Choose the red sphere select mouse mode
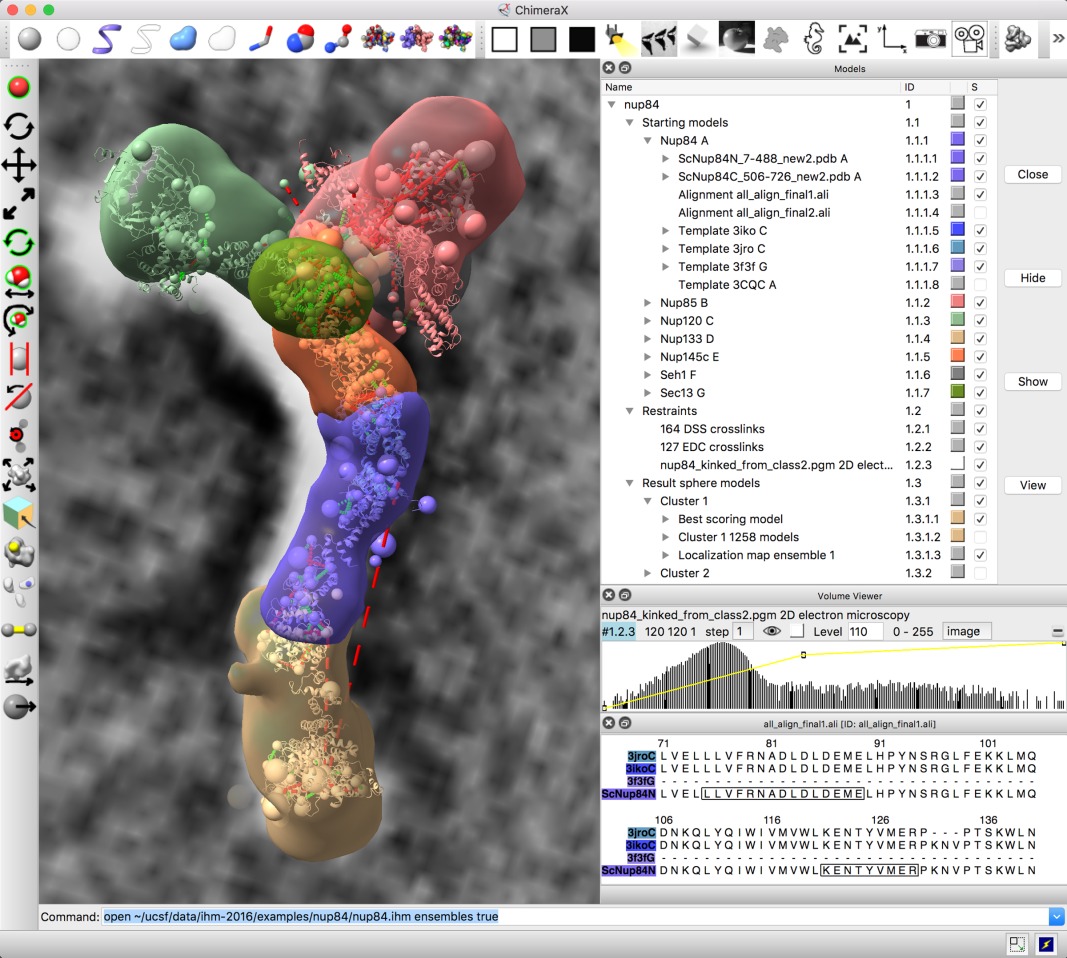 [19, 87]
